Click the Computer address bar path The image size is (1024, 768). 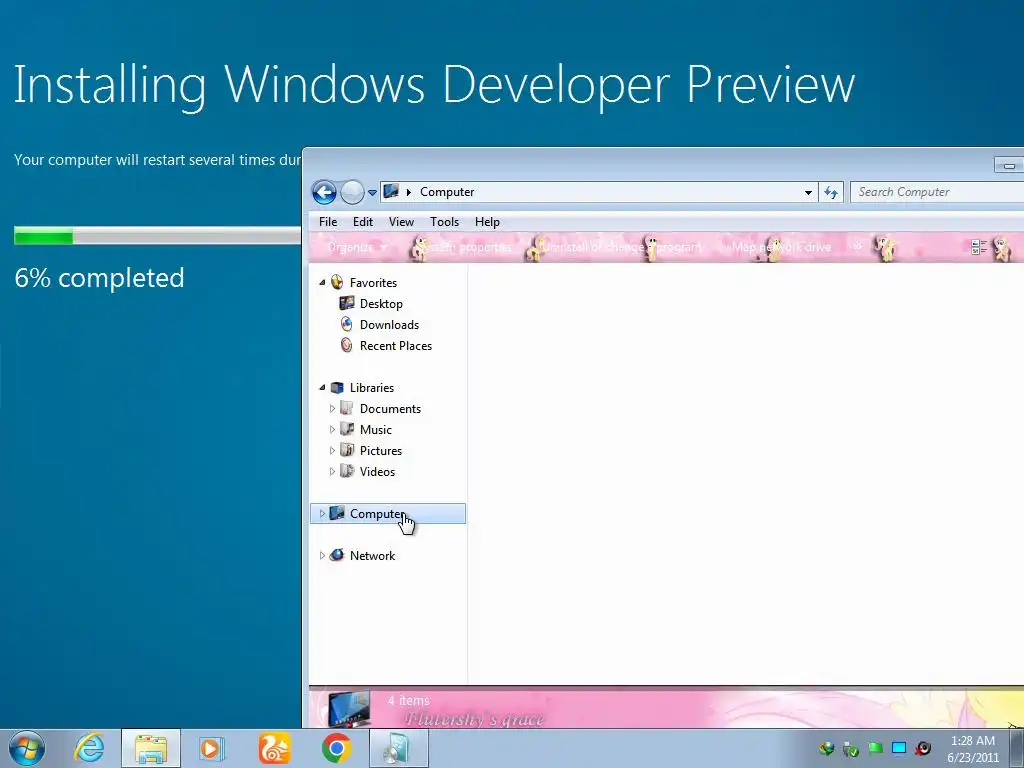pyautogui.click(x=447, y=192)
